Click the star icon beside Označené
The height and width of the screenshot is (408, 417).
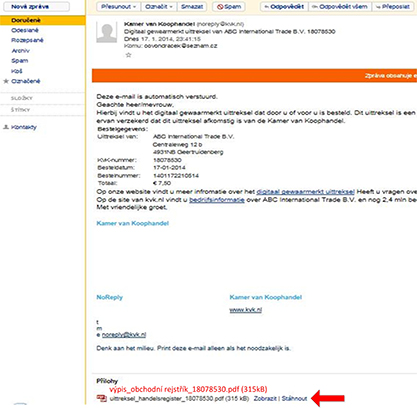pyautogui.click(x=6, y=81)
